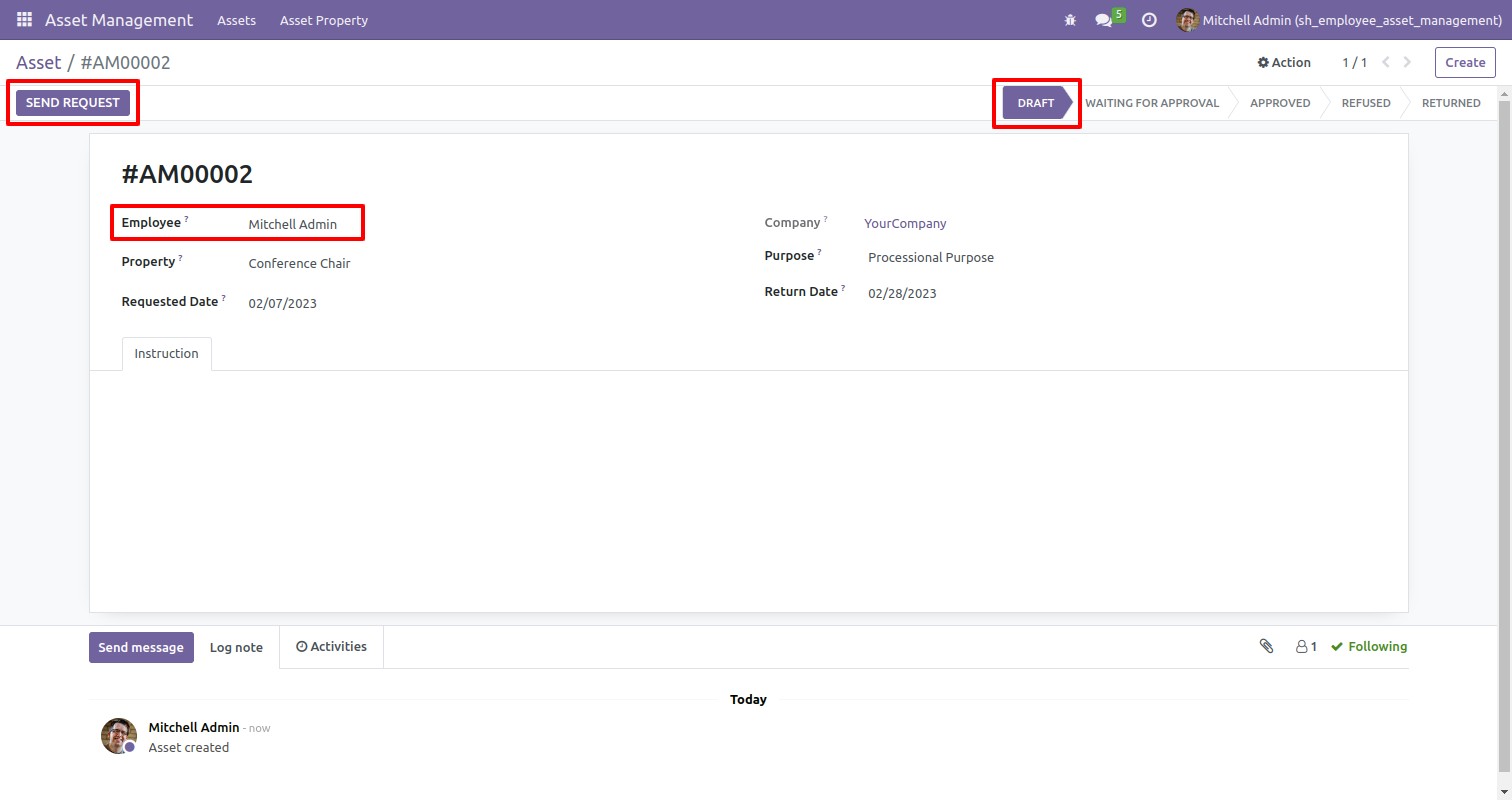Click the Employee field value Mitchell Admin
The image size is (1512, 800).
point(293,225)
